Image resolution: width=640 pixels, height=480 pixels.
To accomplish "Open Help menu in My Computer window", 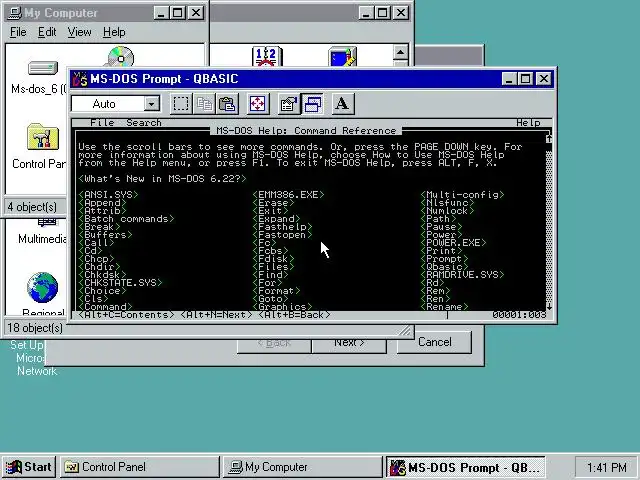I will click(x=114, y=32).
